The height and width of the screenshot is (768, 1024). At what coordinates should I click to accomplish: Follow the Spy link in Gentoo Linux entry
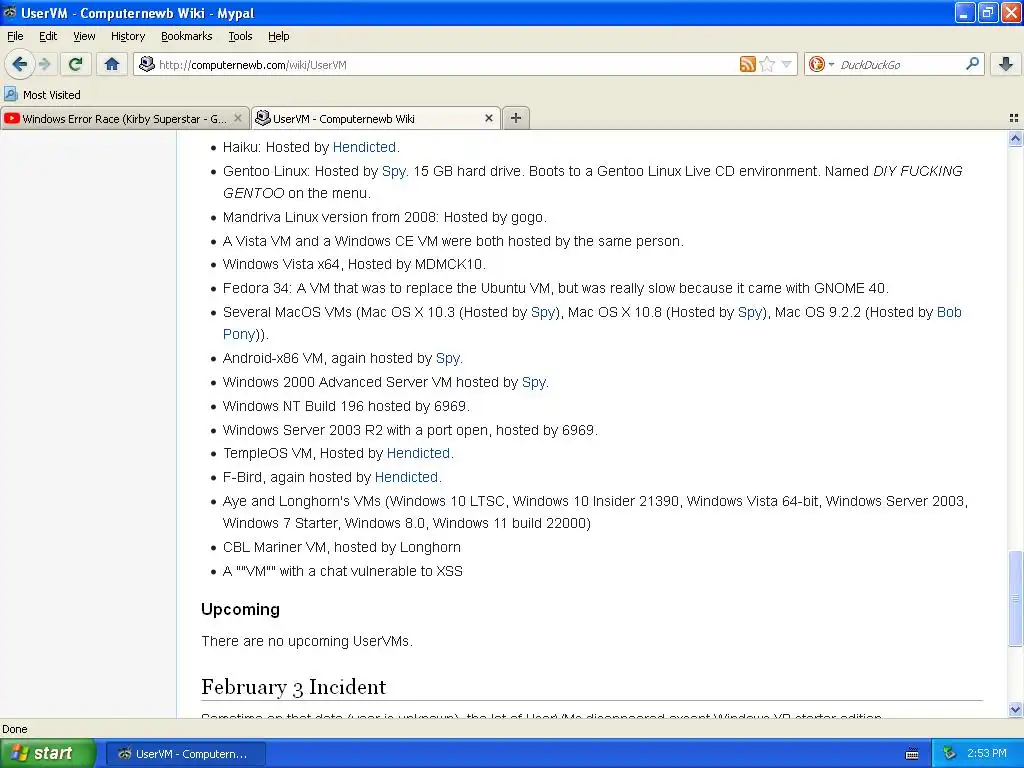click(394, 171)
